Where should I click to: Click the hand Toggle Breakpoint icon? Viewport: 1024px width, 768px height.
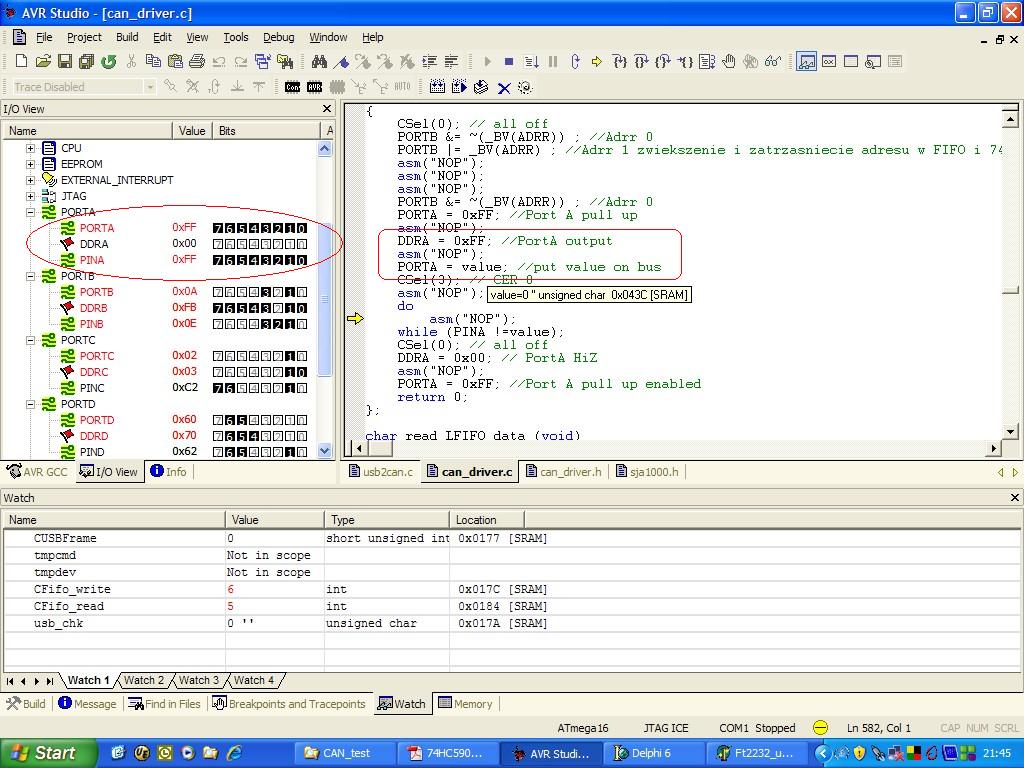[x=728, y=62]
